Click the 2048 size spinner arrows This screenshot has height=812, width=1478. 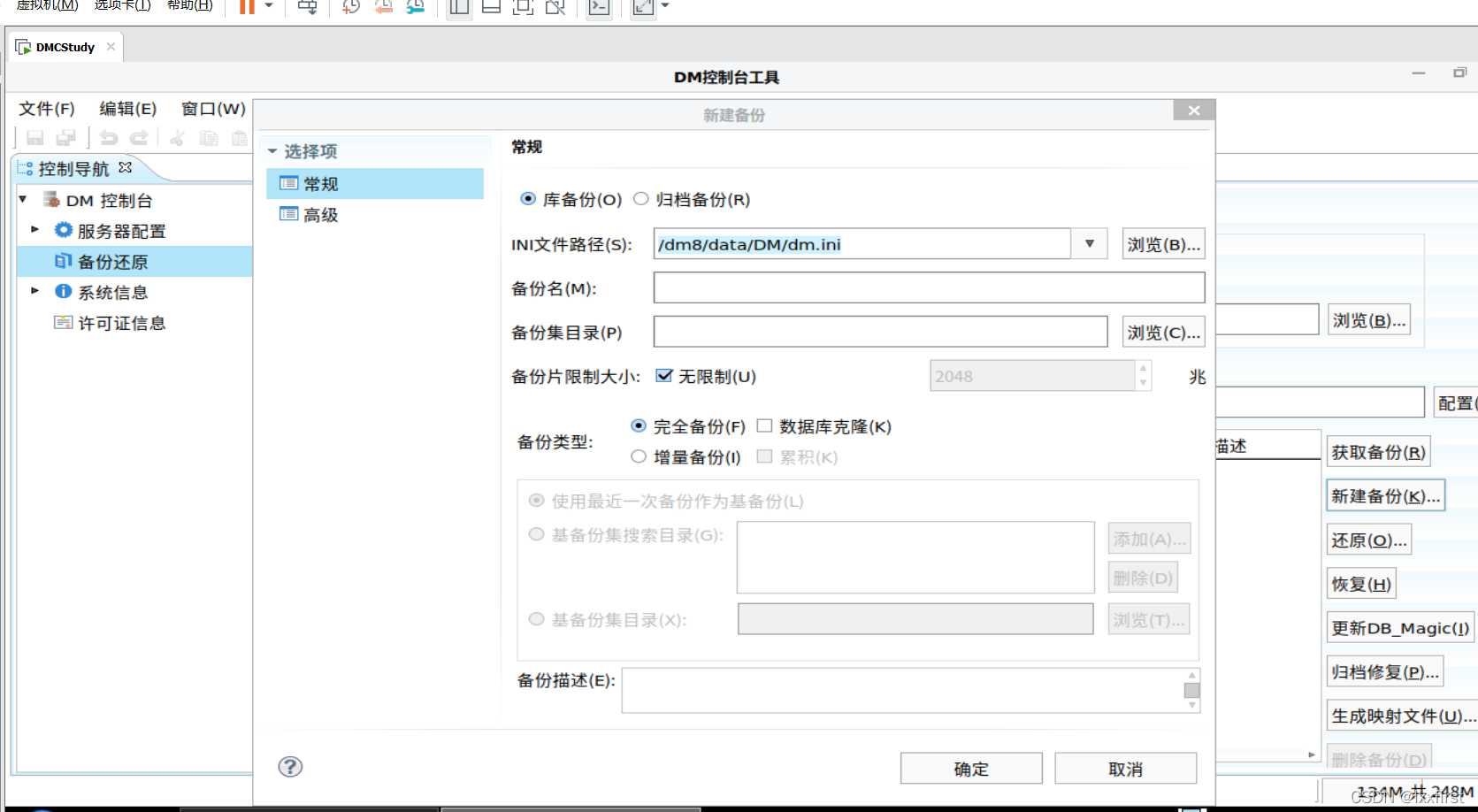1144,375
